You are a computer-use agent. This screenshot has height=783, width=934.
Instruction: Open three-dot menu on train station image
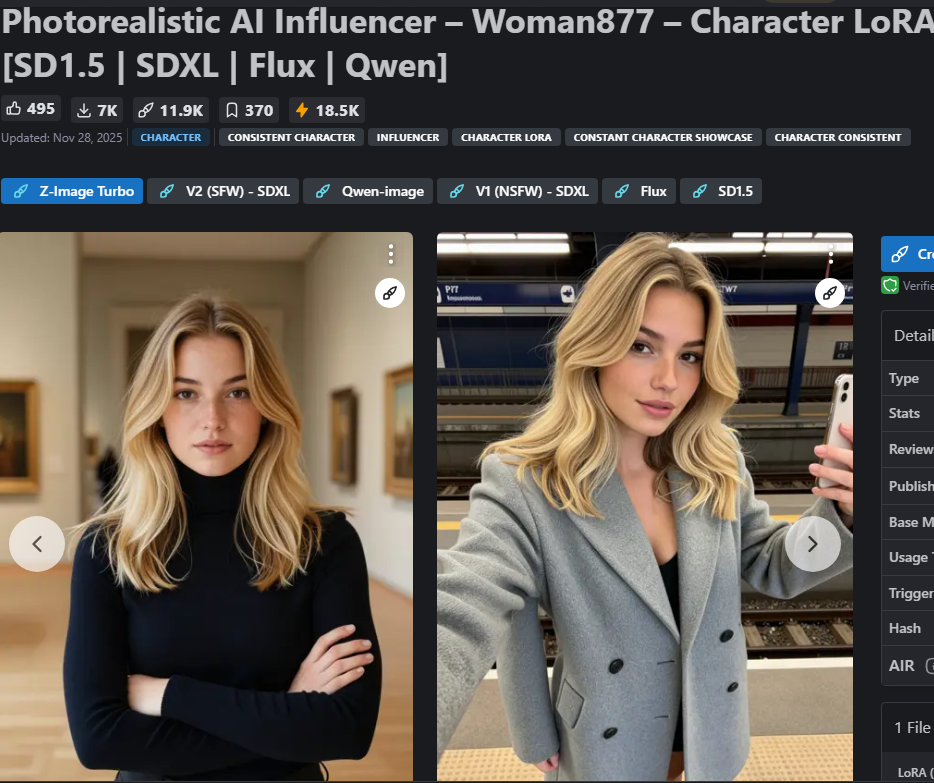tap(831, 254)
